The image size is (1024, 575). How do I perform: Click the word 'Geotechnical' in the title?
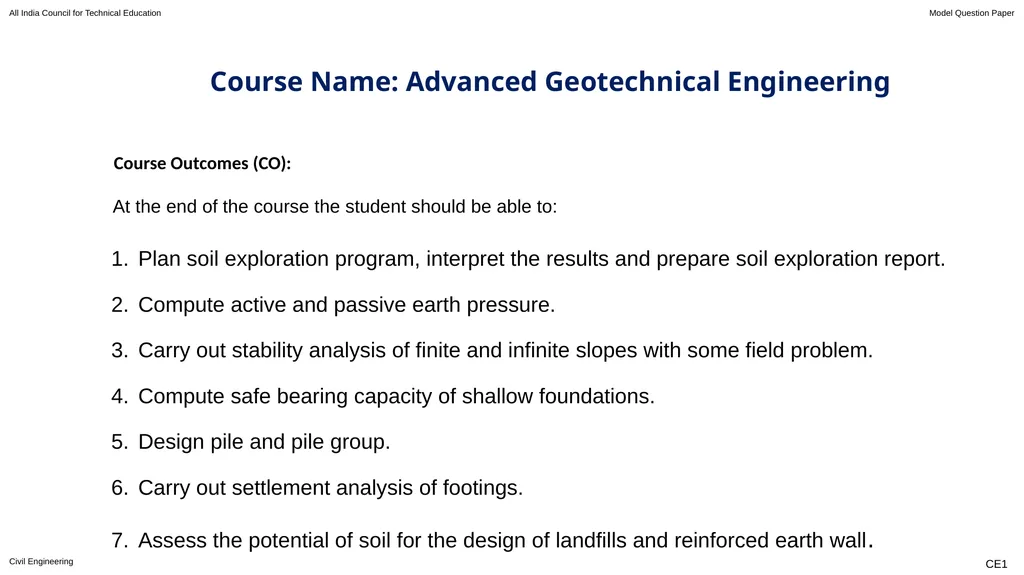632,82
